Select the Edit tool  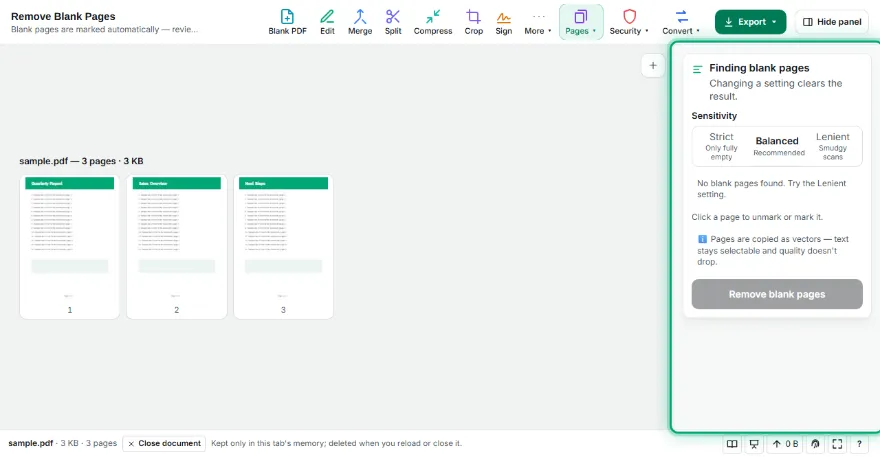327,22
